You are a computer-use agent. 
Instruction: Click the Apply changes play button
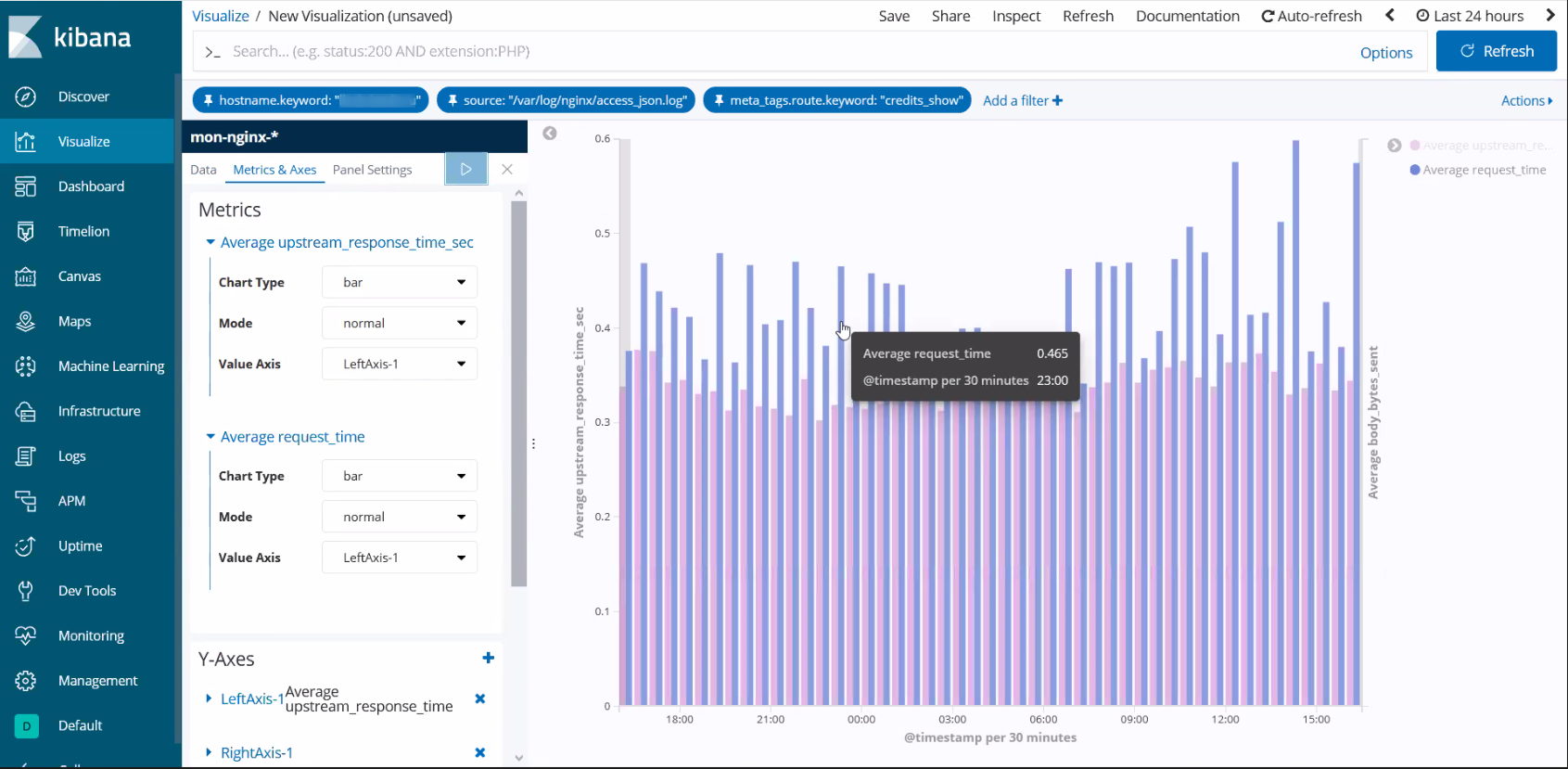coord(465,169)
